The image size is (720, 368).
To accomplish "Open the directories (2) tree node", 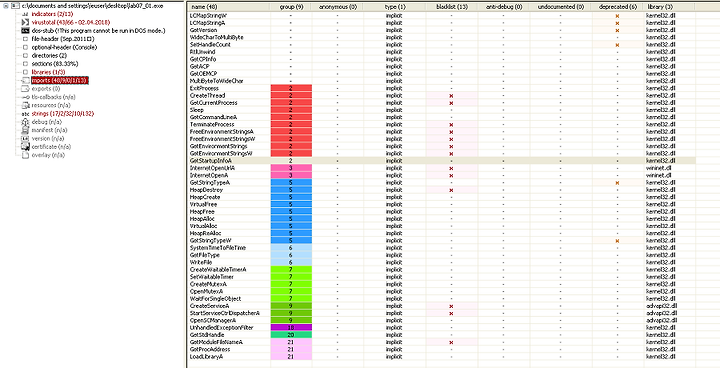I will click(x=50, y=55).
